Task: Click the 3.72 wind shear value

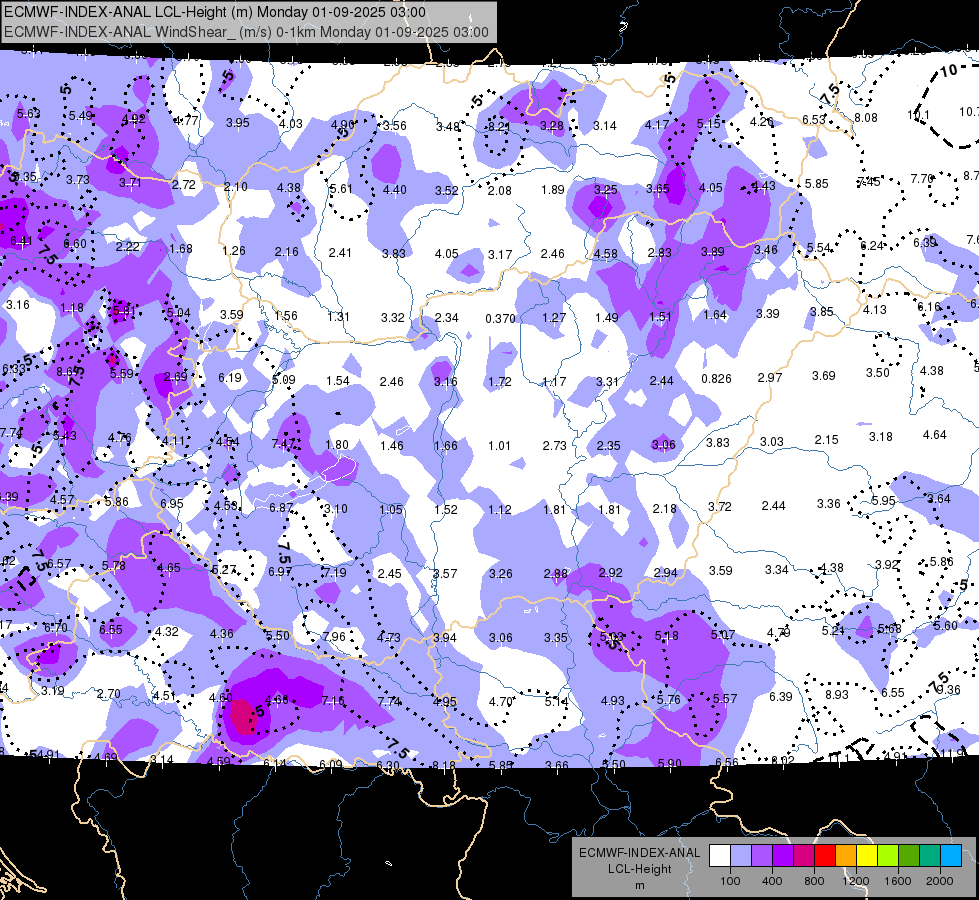Action: click(x=719, y=507)
